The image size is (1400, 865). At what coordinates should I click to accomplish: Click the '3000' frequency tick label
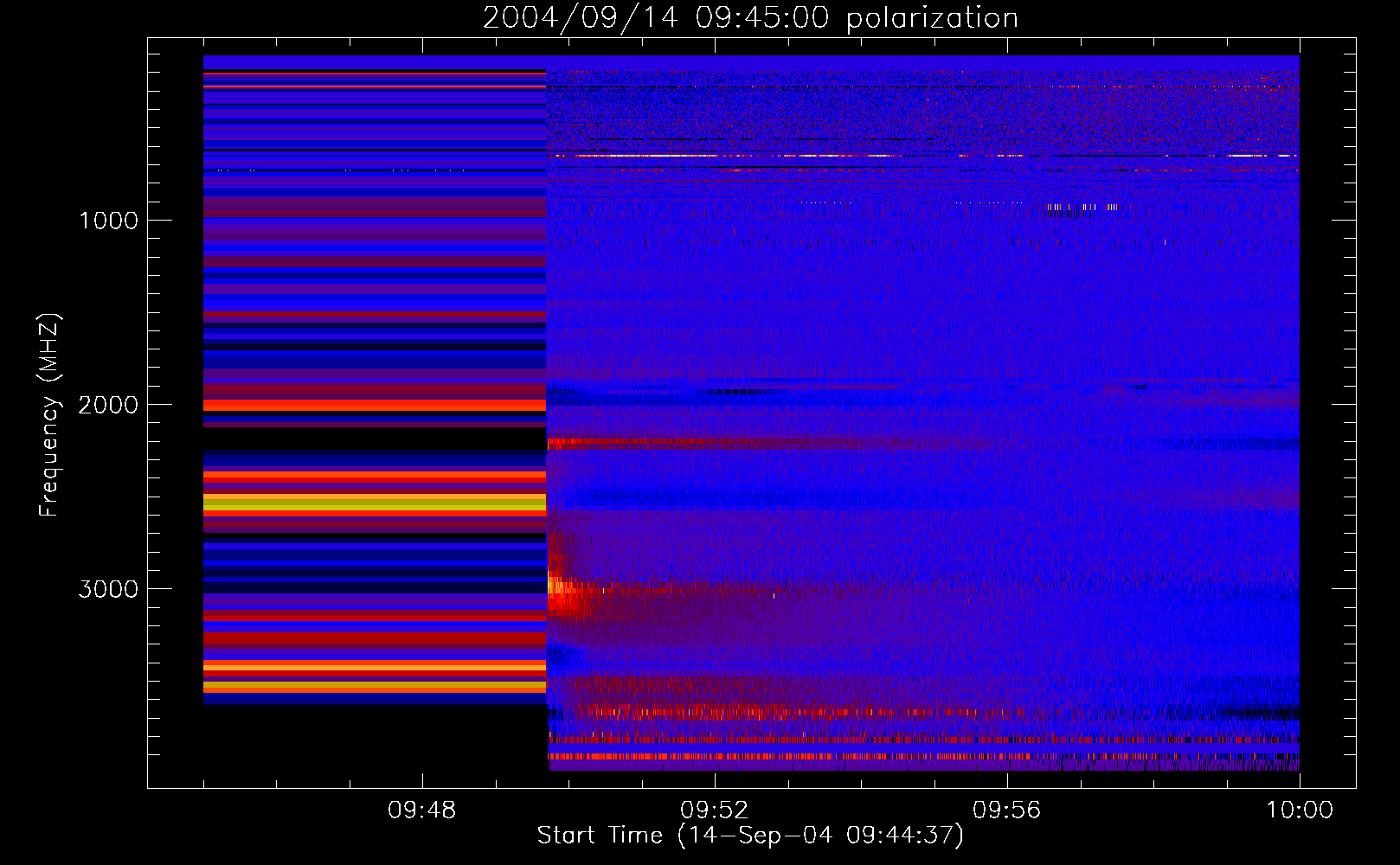pos(108,589)
